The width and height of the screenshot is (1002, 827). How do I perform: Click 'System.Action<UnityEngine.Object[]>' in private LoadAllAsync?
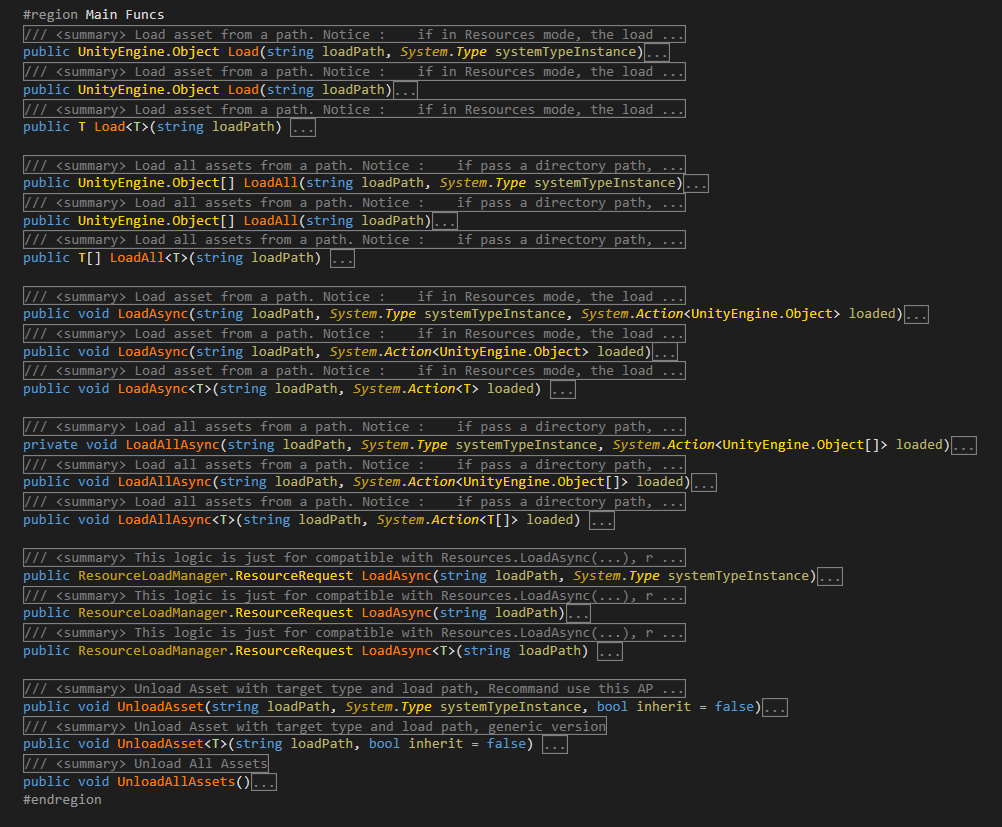click(750, 445)
